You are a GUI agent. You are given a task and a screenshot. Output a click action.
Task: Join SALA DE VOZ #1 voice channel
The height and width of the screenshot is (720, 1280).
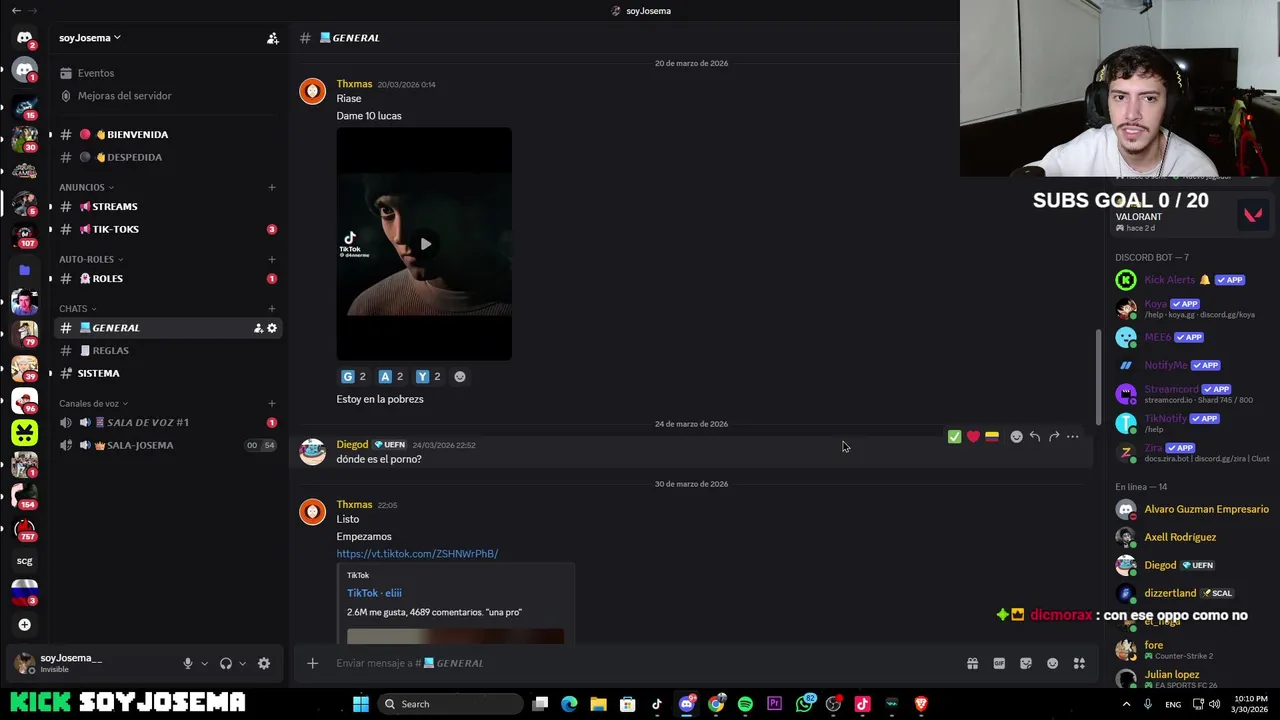pos(168,422)
